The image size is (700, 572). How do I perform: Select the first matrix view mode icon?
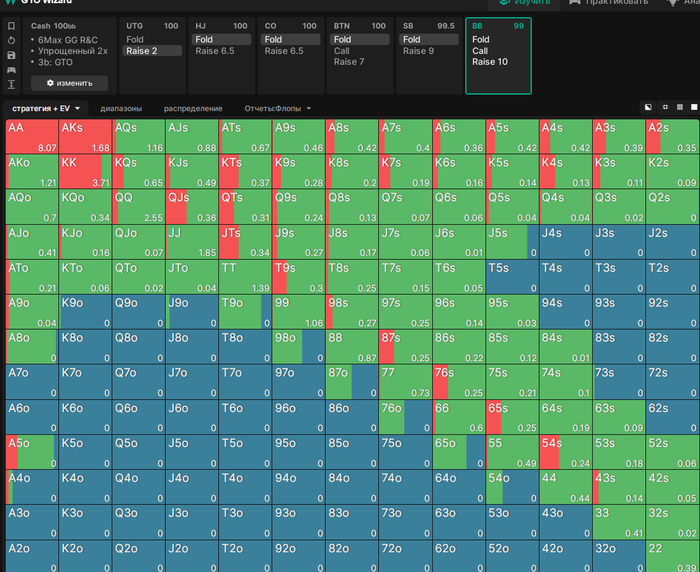pyautogui.click(x=648, y=107)
